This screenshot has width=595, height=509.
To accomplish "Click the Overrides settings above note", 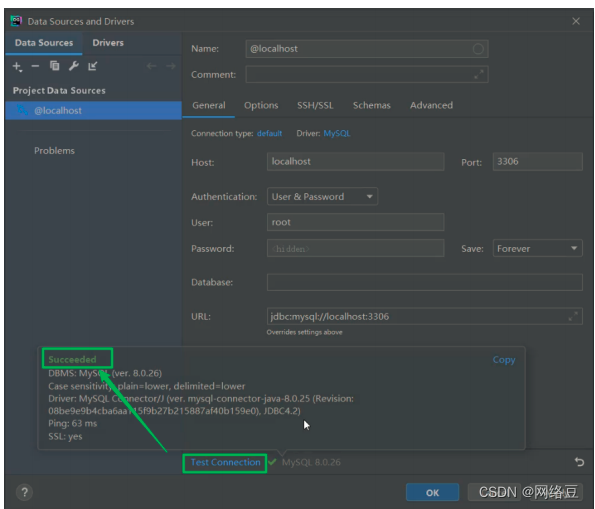I will (304, 332).
